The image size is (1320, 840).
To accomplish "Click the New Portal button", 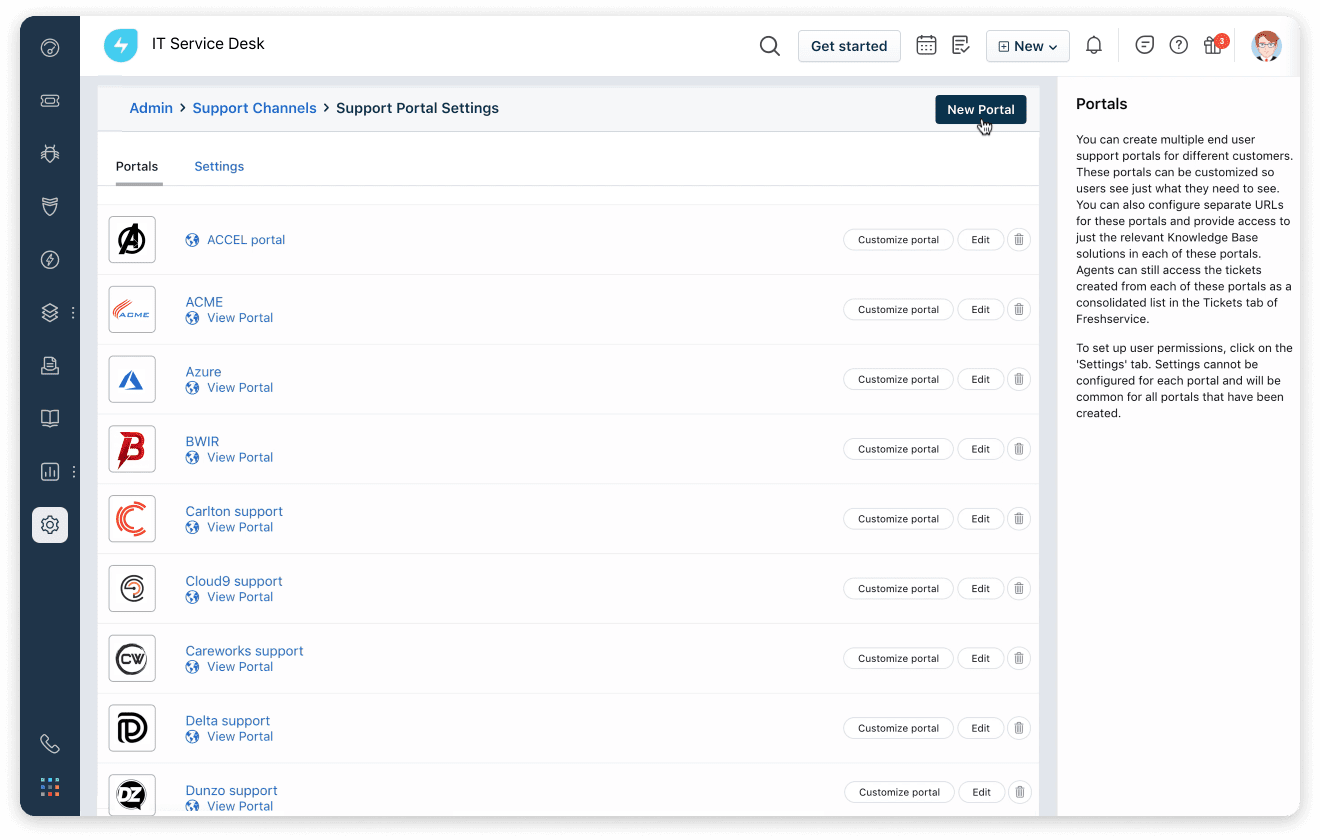I will click(981, 110).
